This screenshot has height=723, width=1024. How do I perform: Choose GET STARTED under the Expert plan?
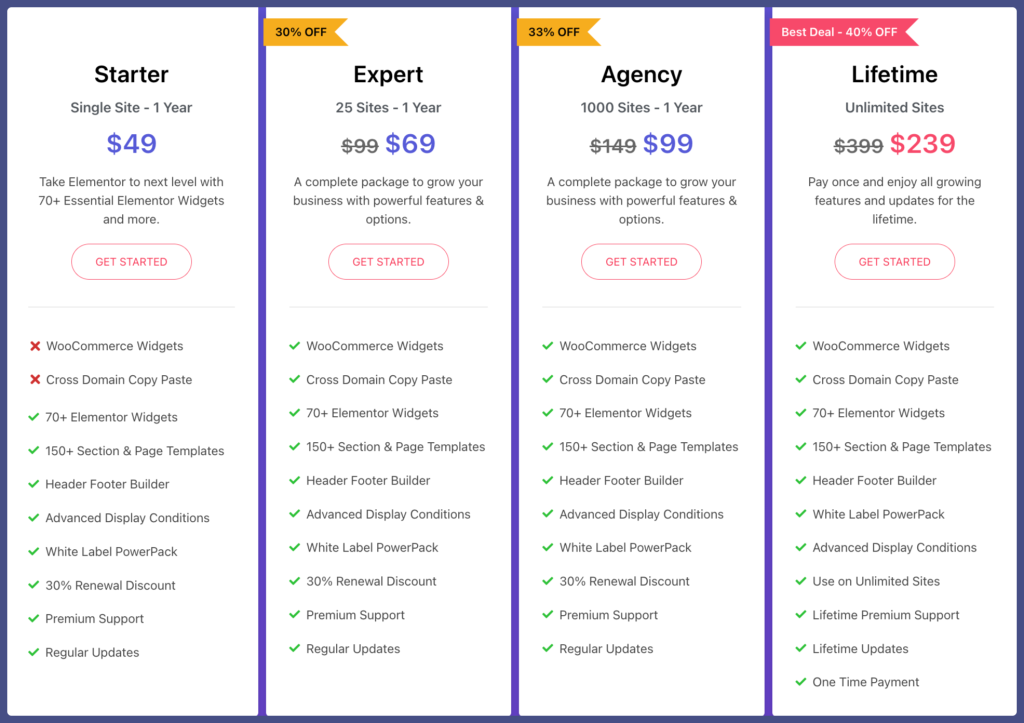coord(389,262)
